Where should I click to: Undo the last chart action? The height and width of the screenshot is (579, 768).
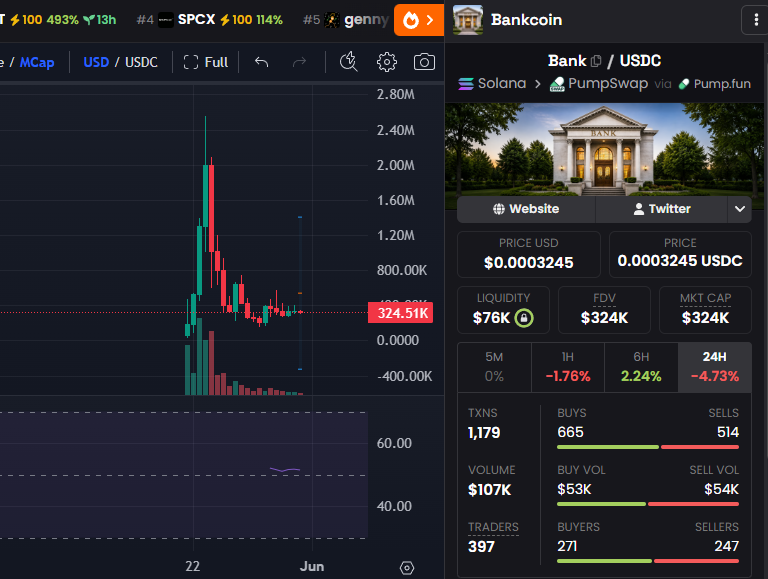262,62
